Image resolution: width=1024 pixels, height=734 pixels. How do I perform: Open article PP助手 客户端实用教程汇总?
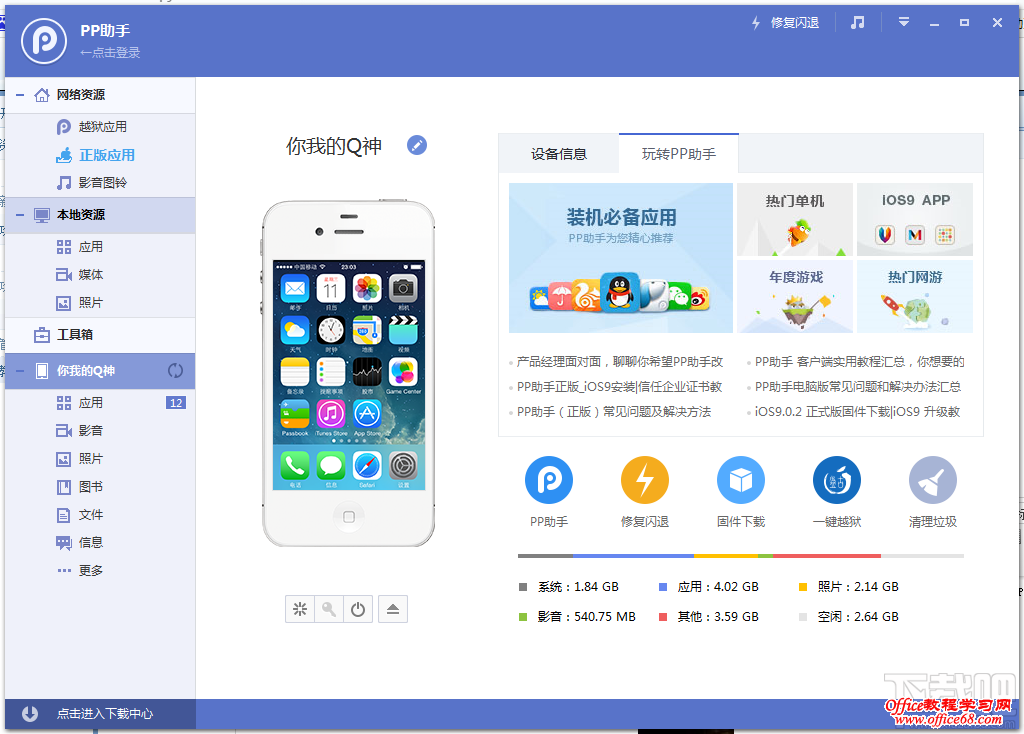pos(859,362)
